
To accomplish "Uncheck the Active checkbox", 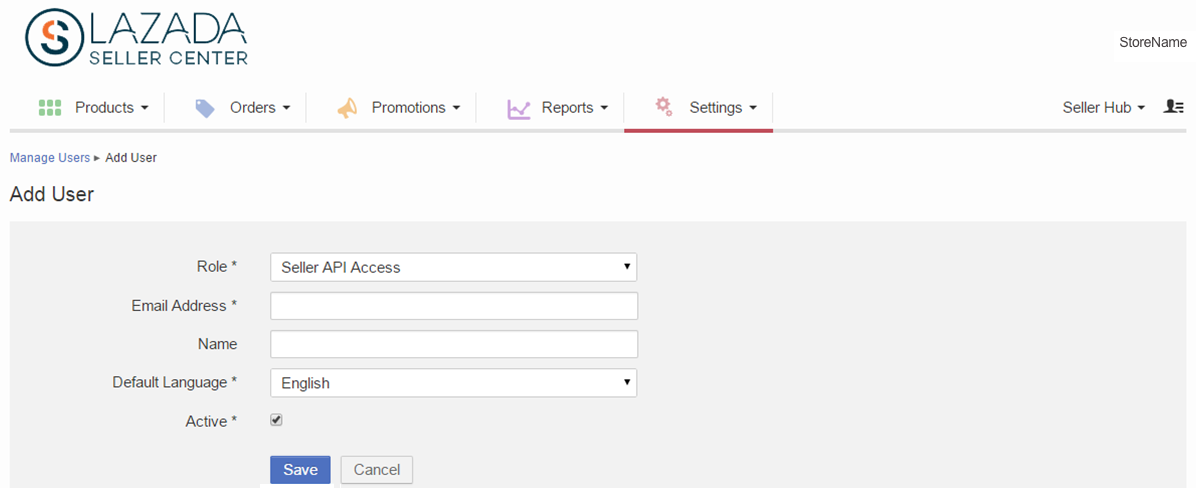I will [x=276, y=420].
